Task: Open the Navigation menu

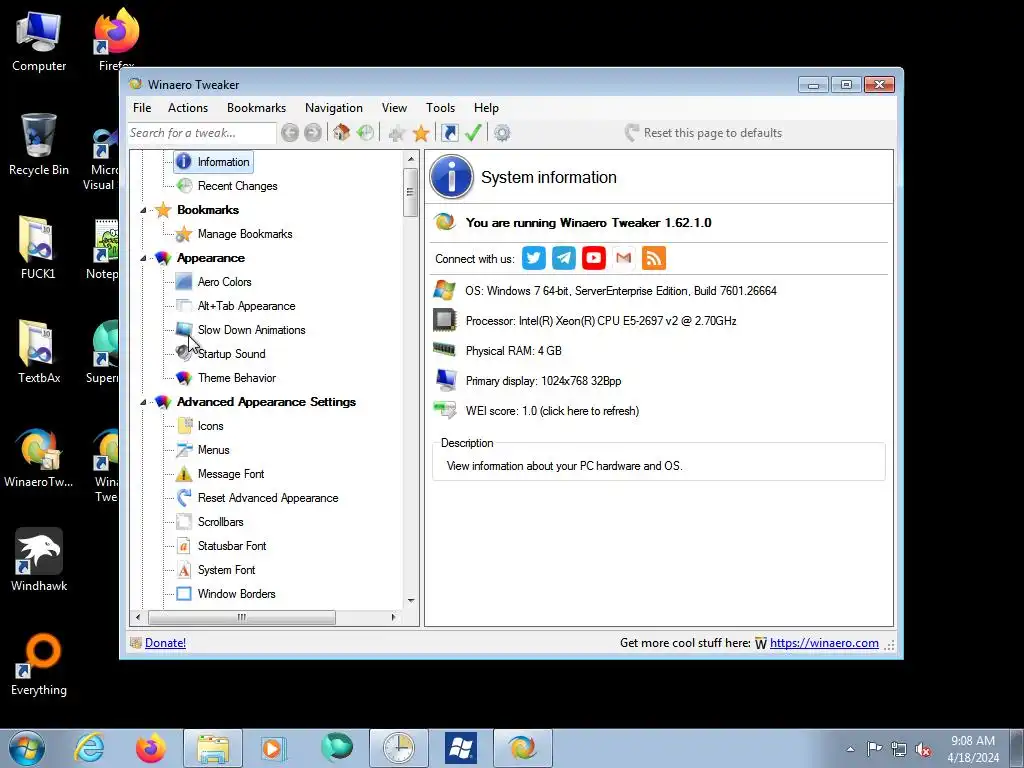Action: click(x=334, y=108)
